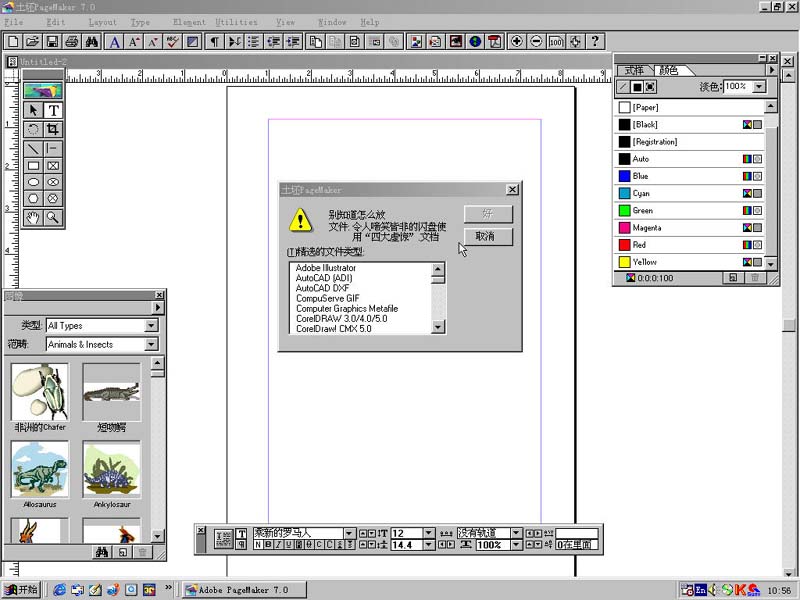Select the Rectangle tool in toolbox
Viewport: 800px width, 600px height.
click(x=33, y=166)
